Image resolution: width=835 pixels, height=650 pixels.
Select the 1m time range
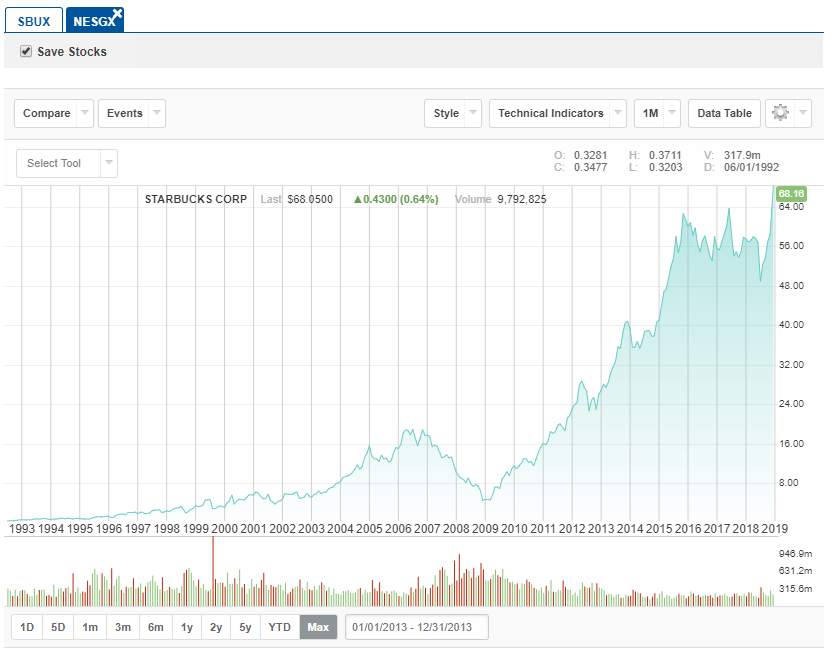pyautogui.click(x=90, y=627)
